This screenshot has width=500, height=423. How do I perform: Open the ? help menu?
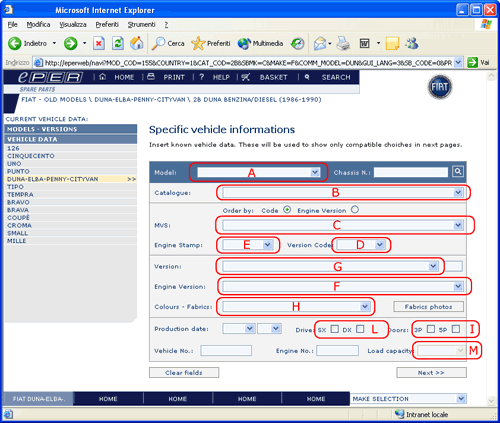click(166, 25)
